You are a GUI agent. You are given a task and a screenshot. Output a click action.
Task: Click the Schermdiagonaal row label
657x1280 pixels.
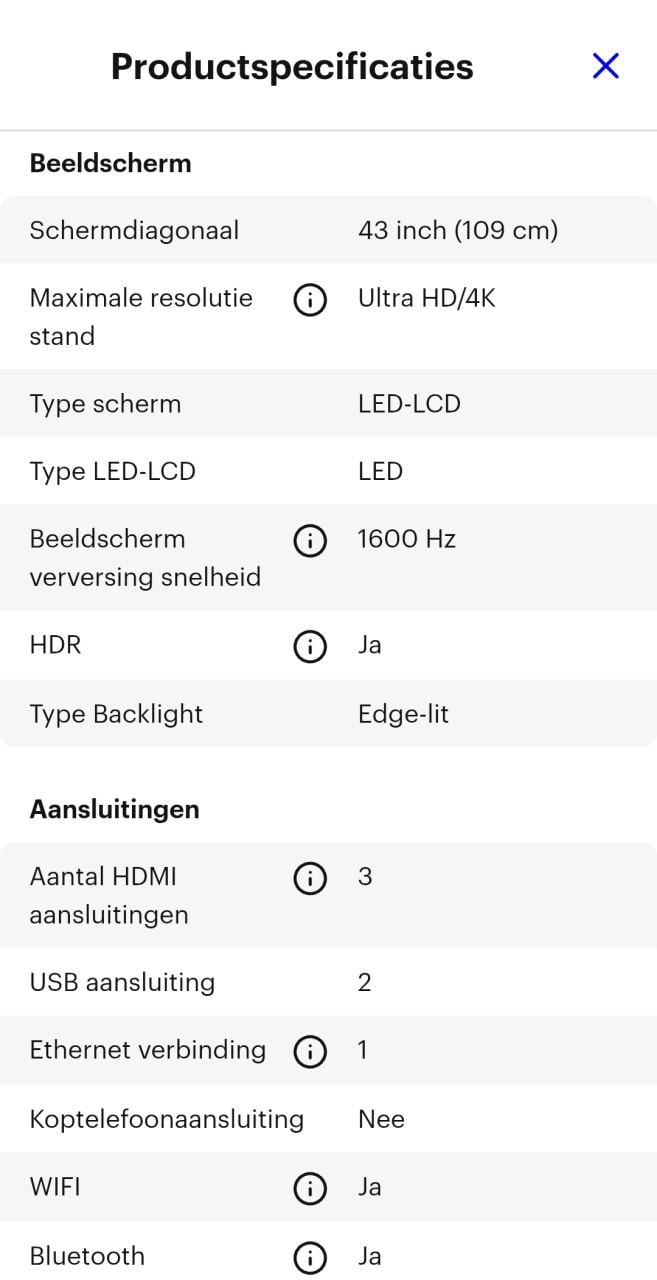coord(134,231)
